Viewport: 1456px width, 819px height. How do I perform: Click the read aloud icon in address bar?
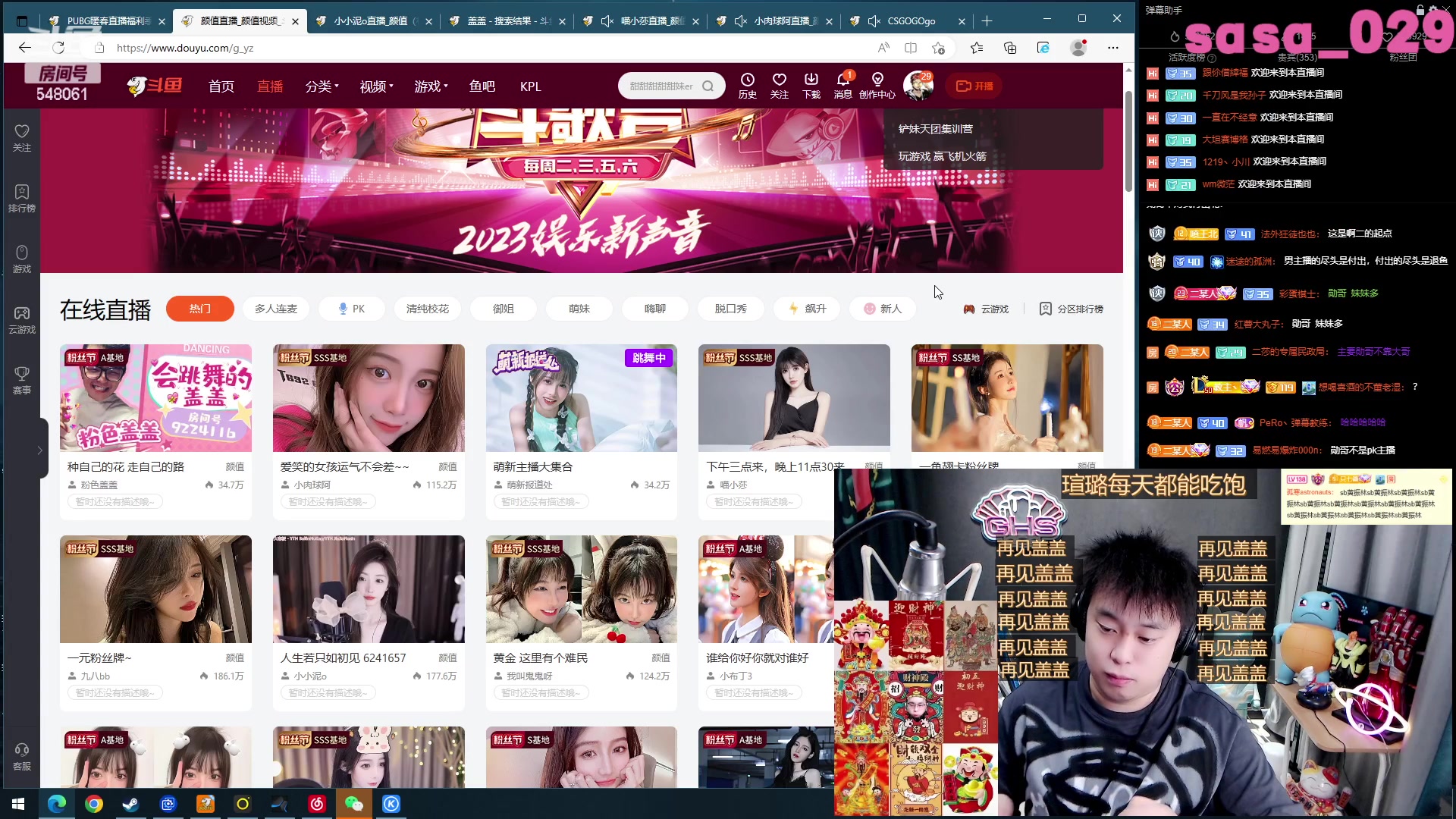tap(883, 48)
